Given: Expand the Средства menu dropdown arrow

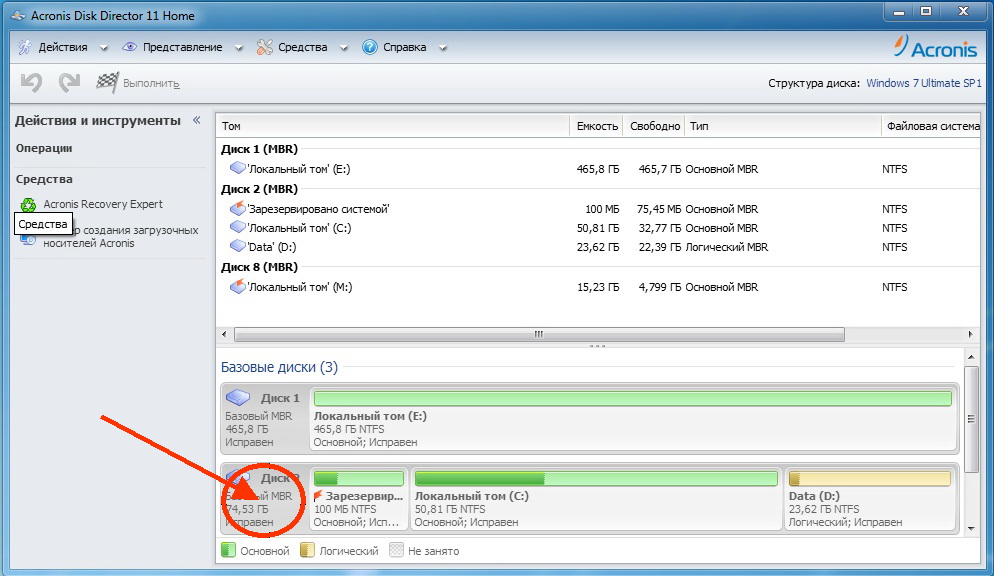Looking at the screenshot, I should click(x=343, y=48).
